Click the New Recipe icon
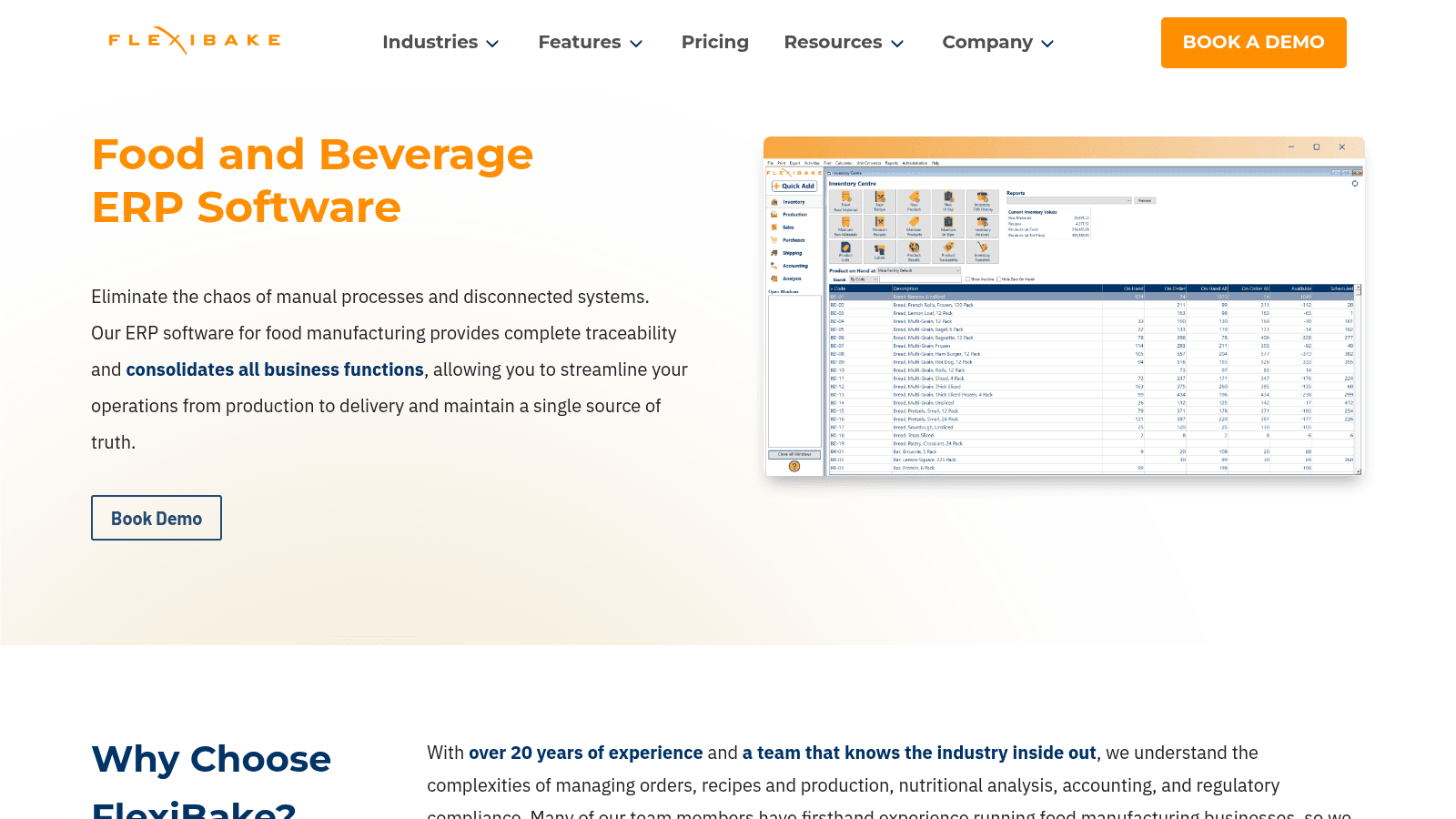The image size is (1456, 819). point(880,201)
